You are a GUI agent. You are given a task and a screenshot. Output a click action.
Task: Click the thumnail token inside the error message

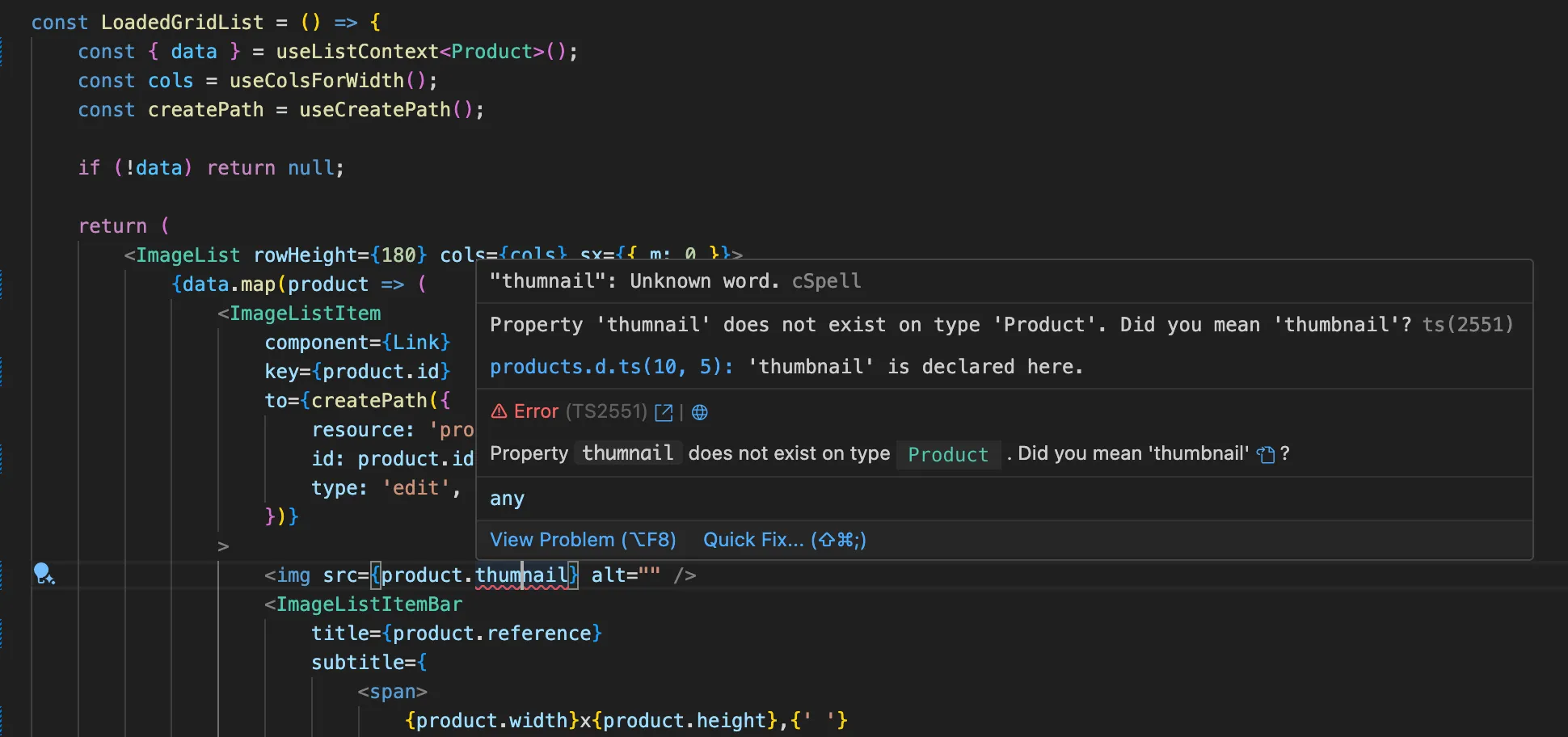[x=627, y=453]
